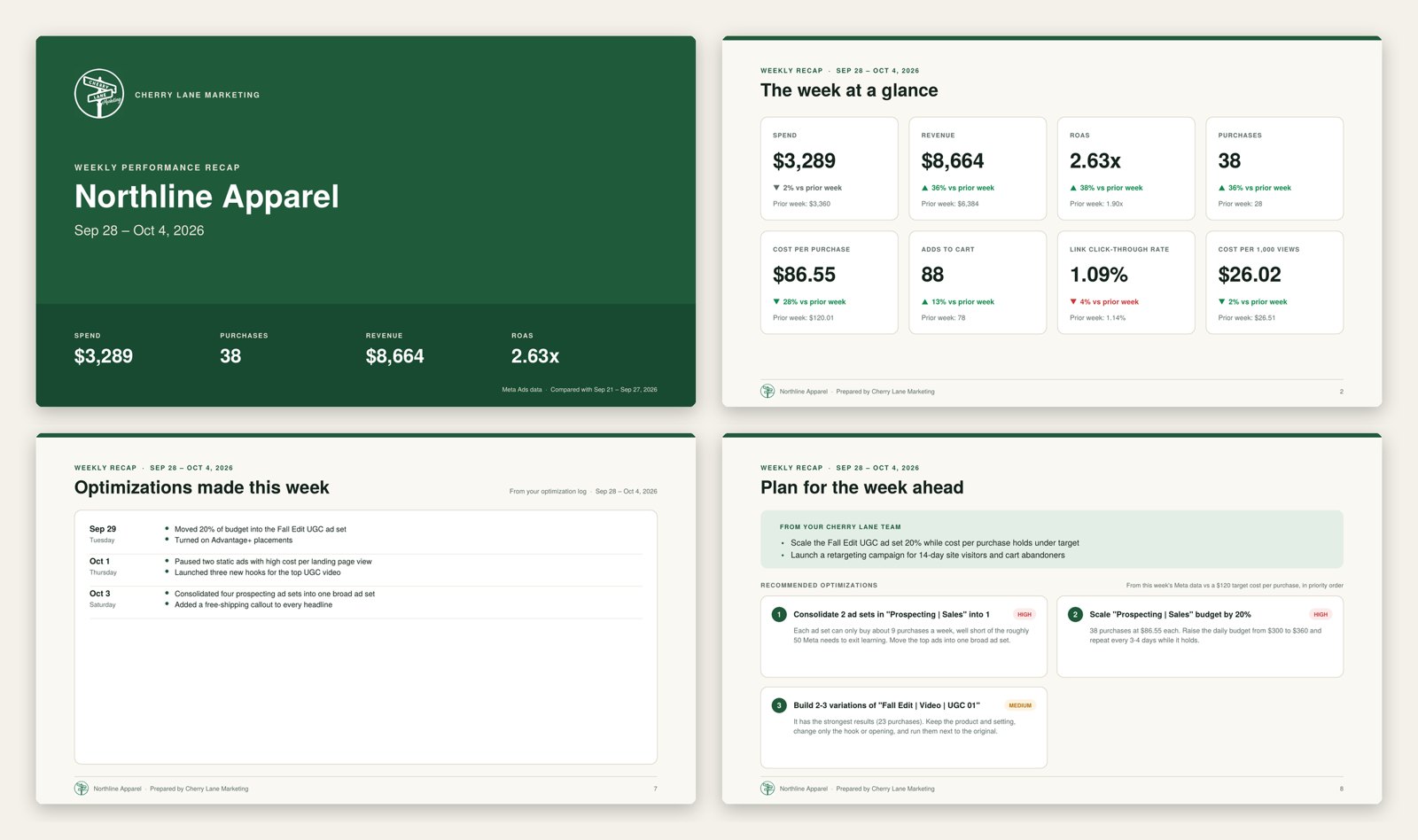The height and width of the screenshot is (840, 1418).
Task: Click "The week at a glance" heading
Action: [849, 90]
